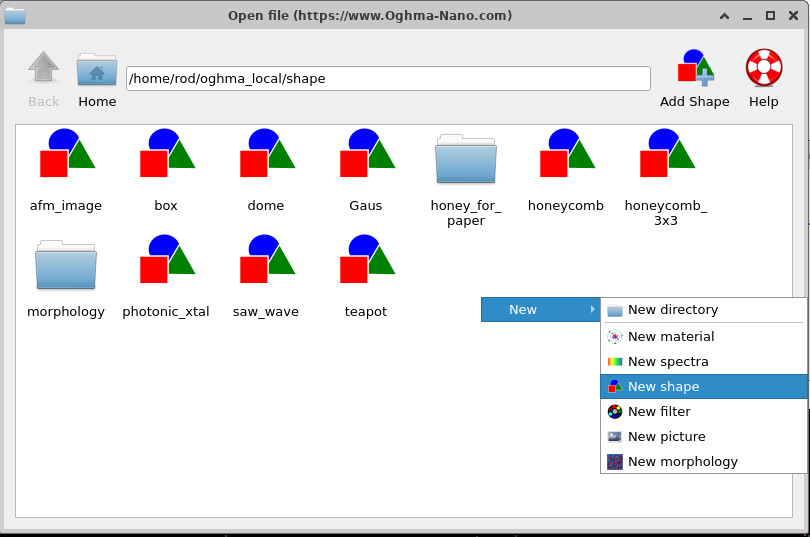The image size is (810, 537).
Task: Minimize the Open file window
Action: 747,17
